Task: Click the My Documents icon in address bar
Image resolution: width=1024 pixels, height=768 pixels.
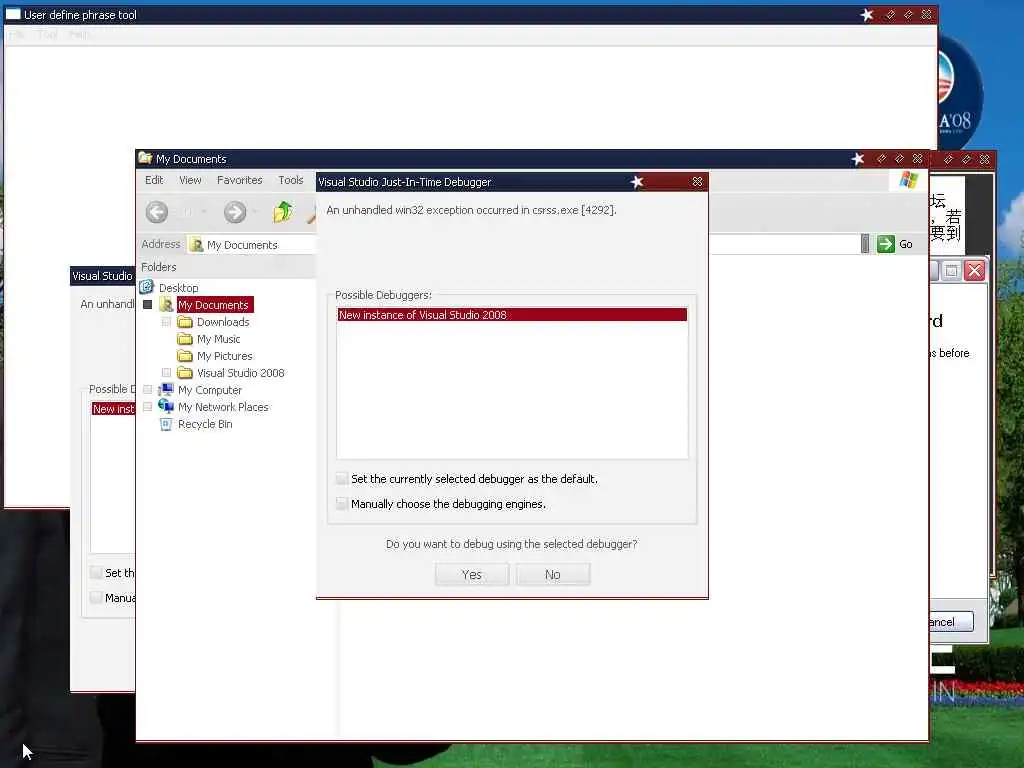Action: point(196,245)
